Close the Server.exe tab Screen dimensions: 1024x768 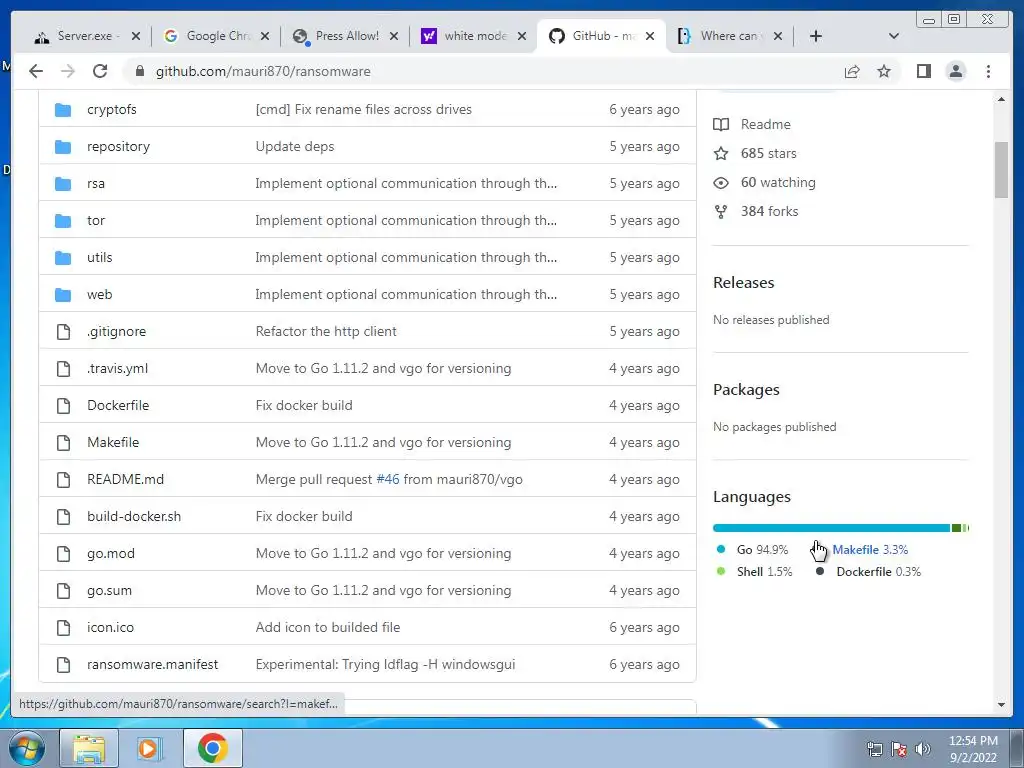[136, 36]
